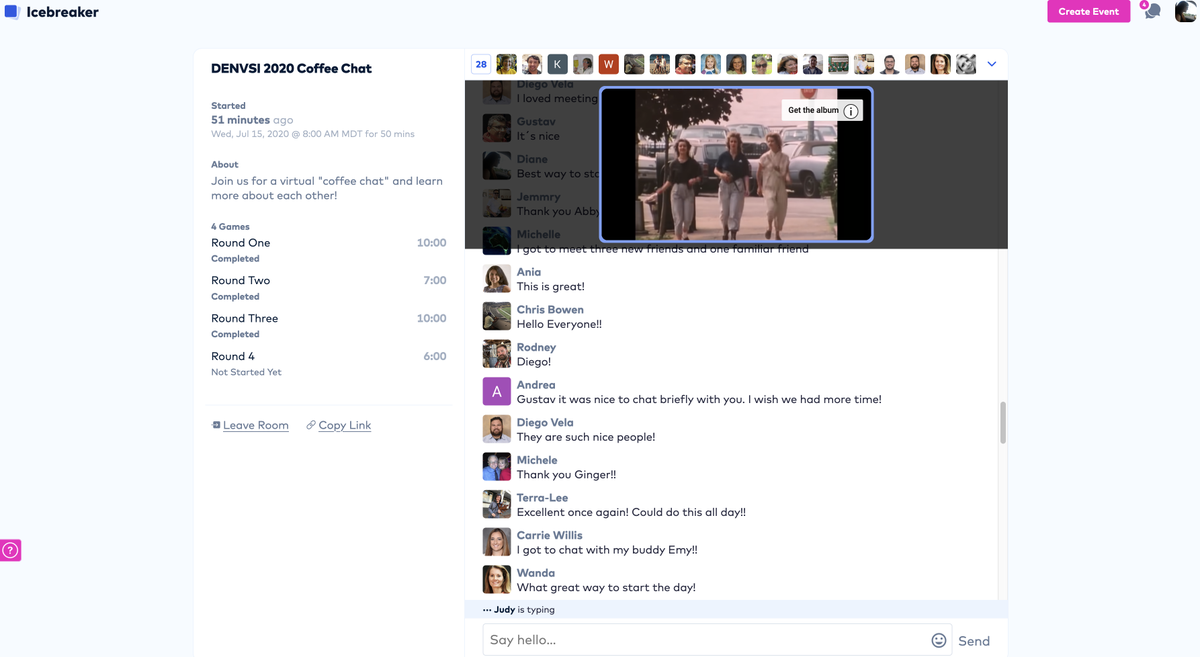Viewport: 1200px width, 657px height.
Task: Click Andrea's purple A avatar
Action: pos(497,391)
